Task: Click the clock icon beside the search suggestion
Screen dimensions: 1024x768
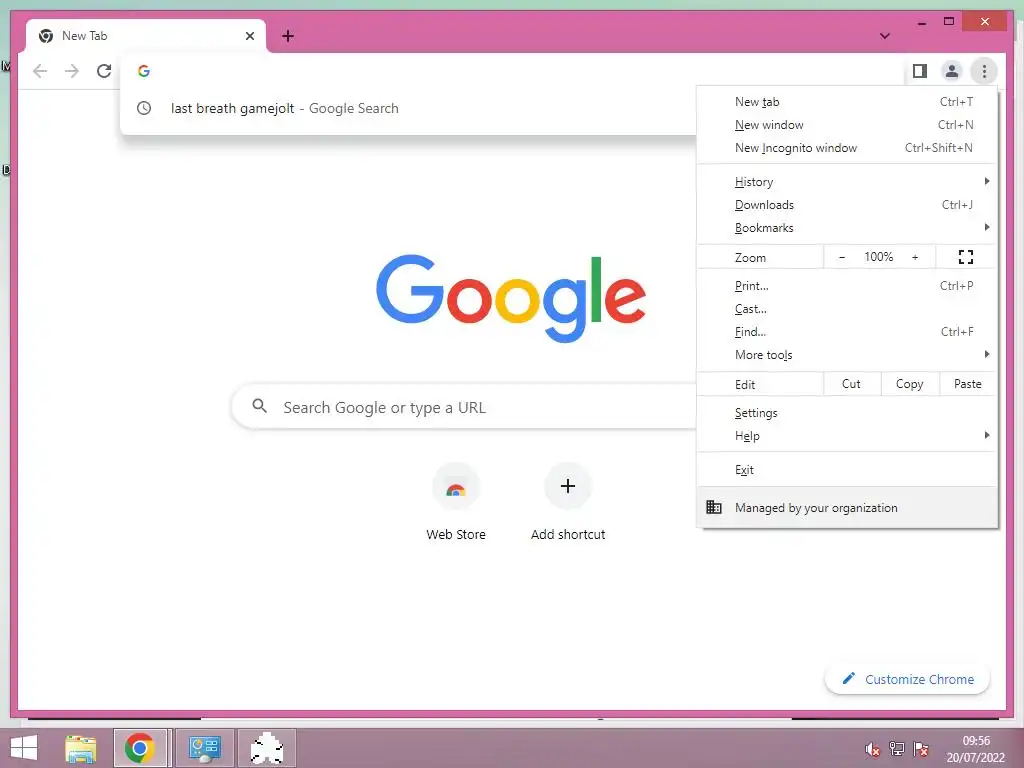Action: [x=144, y=108]
